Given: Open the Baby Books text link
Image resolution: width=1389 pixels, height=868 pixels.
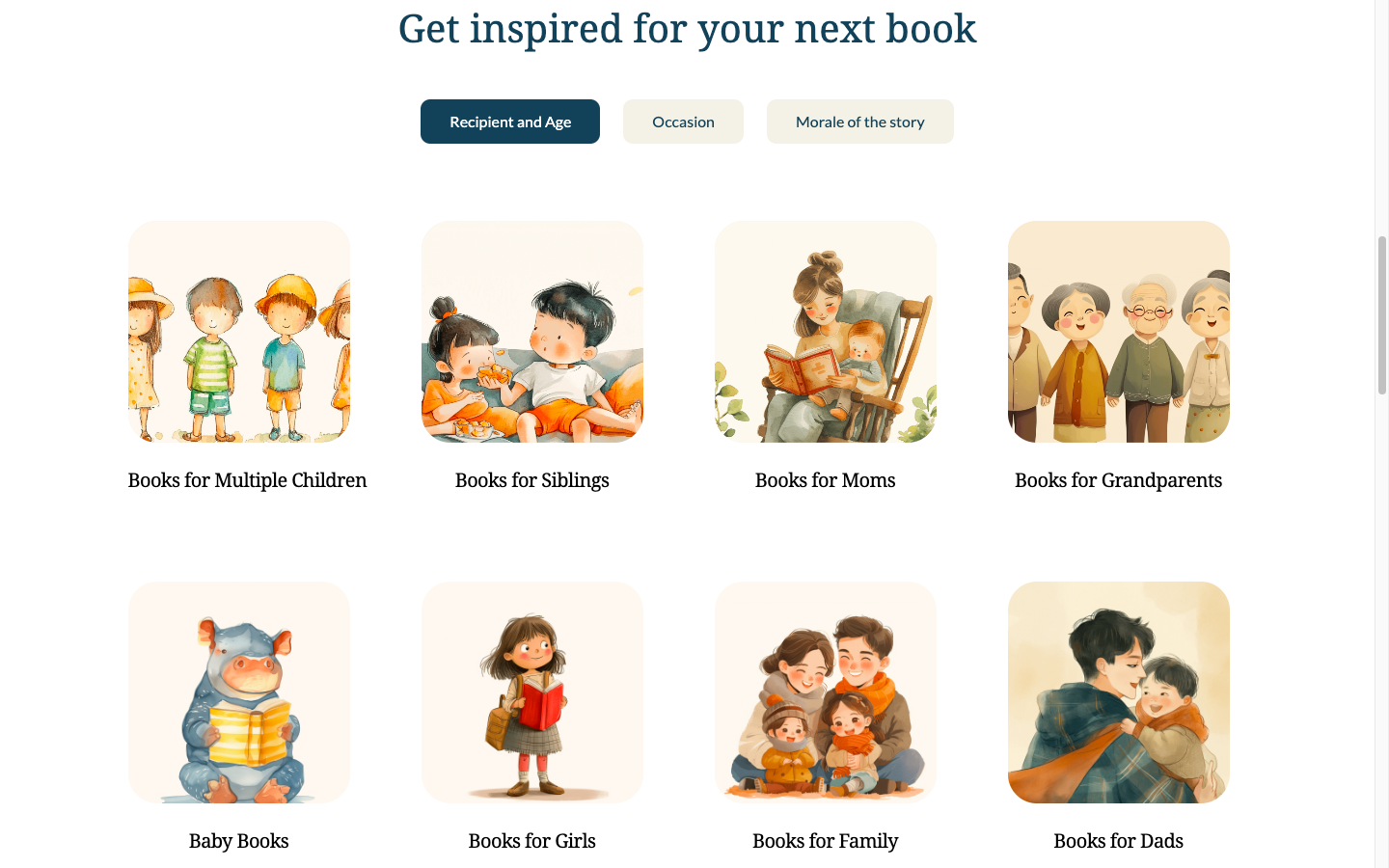Looking at the screenshot, I should (x=239, y=841).
